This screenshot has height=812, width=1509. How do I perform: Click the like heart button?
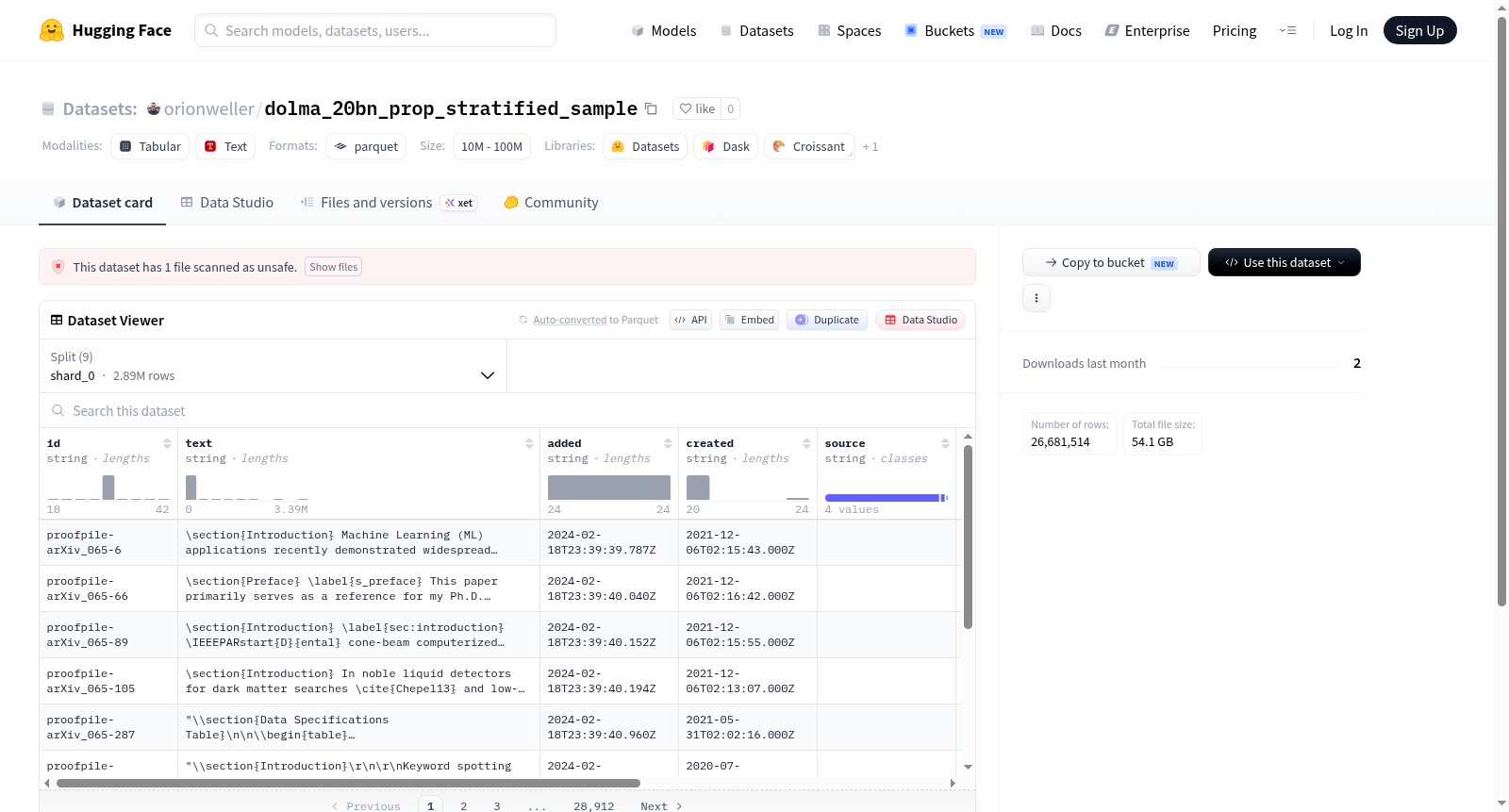point(697,108)
